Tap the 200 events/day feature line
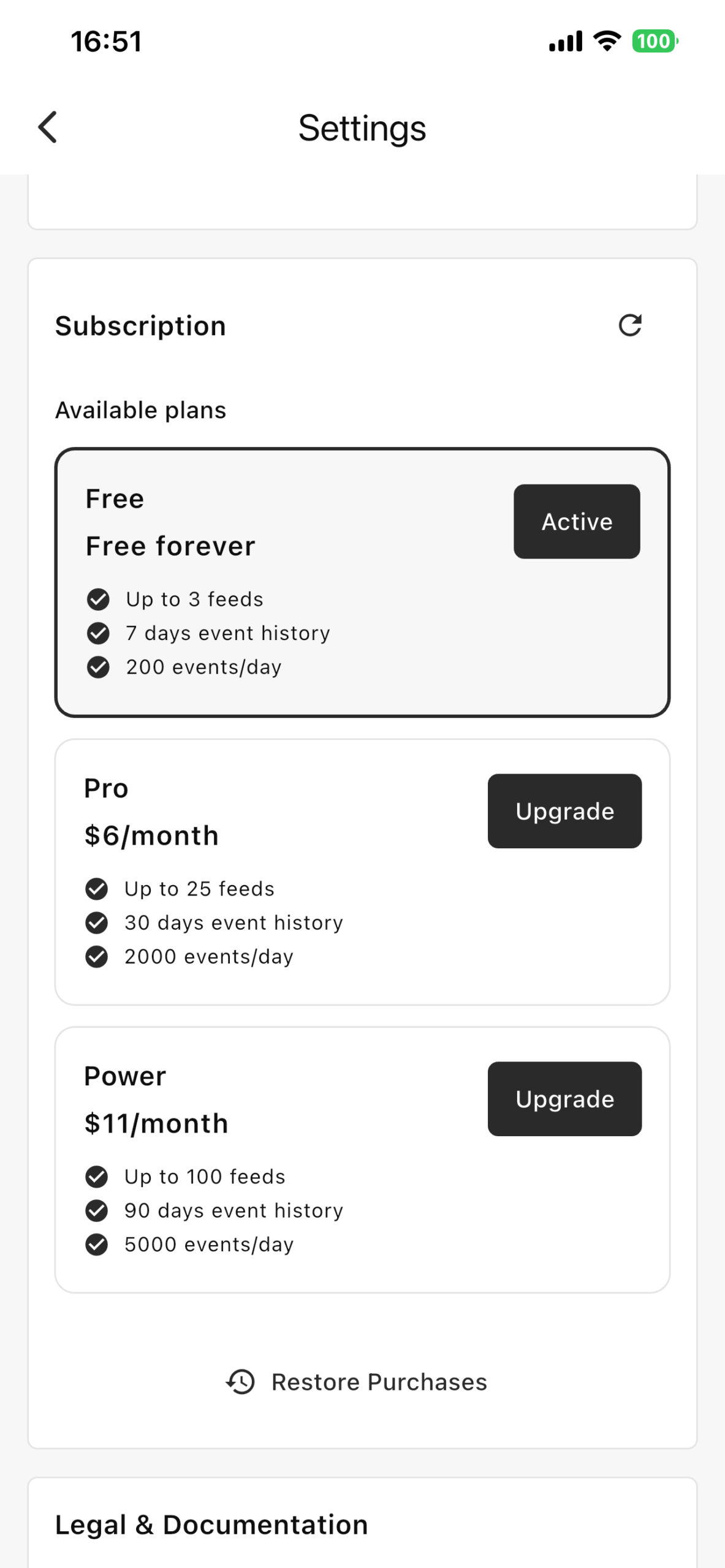725x1568 pixels. (x=203, y=666)
